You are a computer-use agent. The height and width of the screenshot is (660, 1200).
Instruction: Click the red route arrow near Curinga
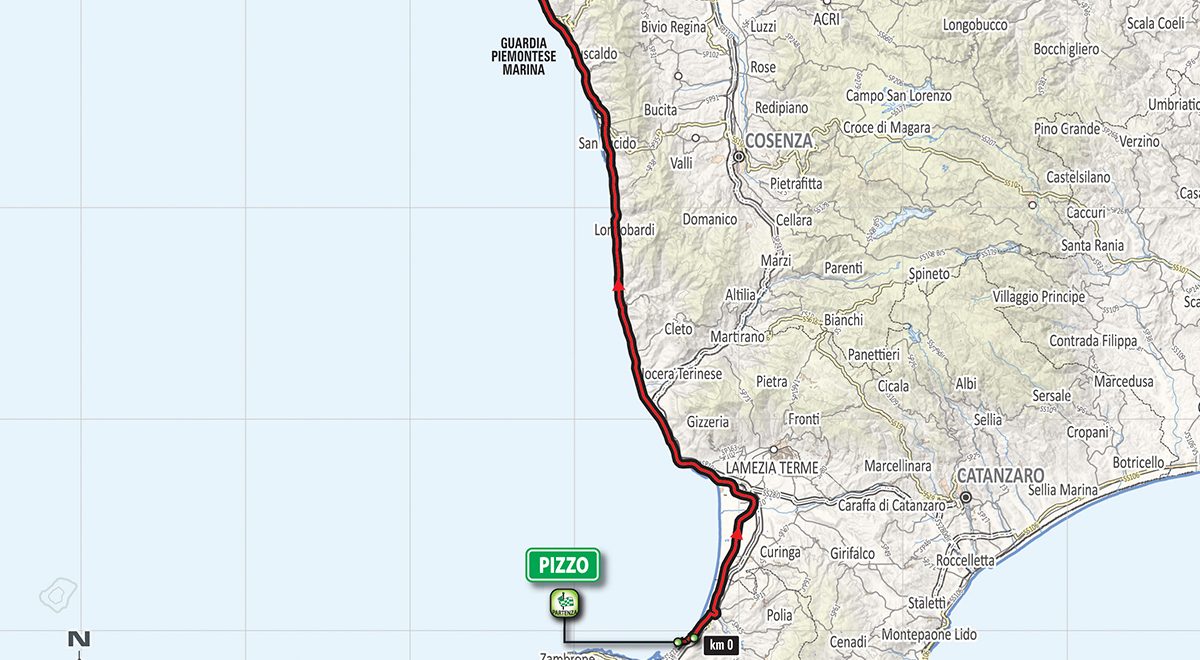coord(737,533)
